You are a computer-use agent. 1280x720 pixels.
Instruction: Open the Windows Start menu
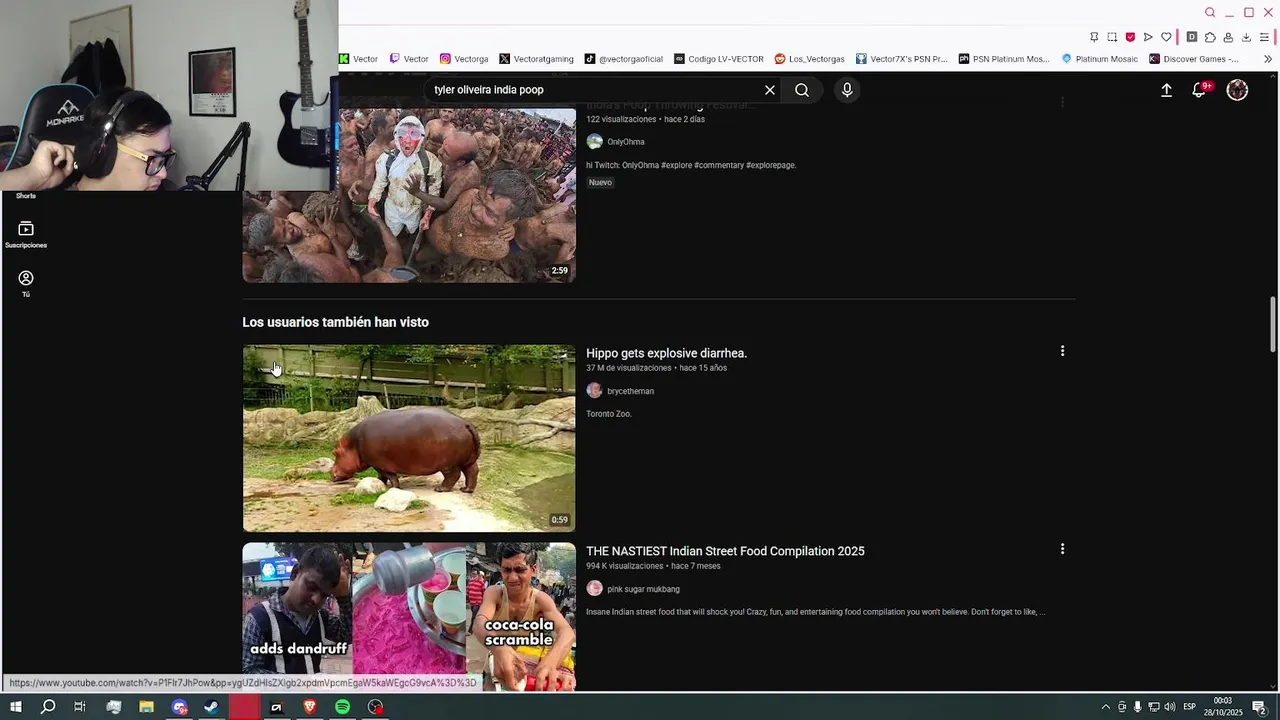click(16, 707)
